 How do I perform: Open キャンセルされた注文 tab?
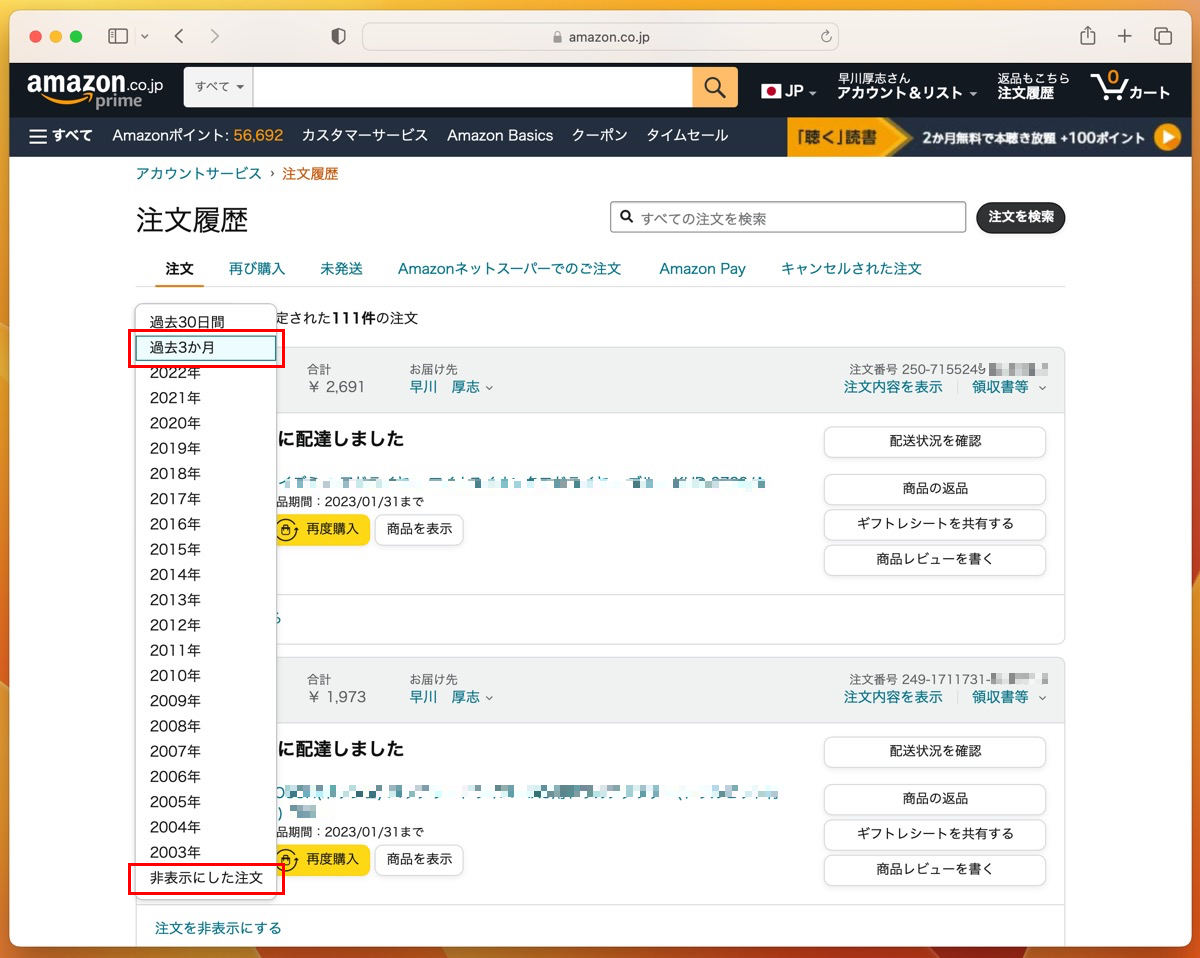pos(851,269)
